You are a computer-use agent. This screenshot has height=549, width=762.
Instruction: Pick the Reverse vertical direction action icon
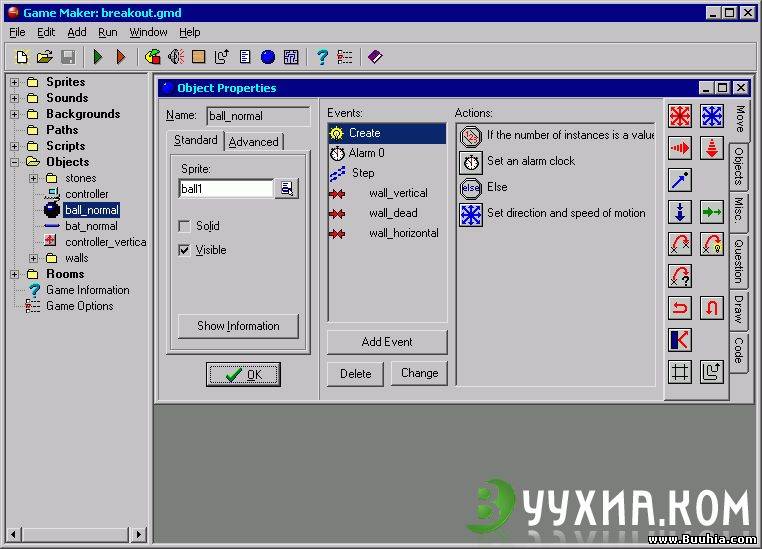coord(712,308)
